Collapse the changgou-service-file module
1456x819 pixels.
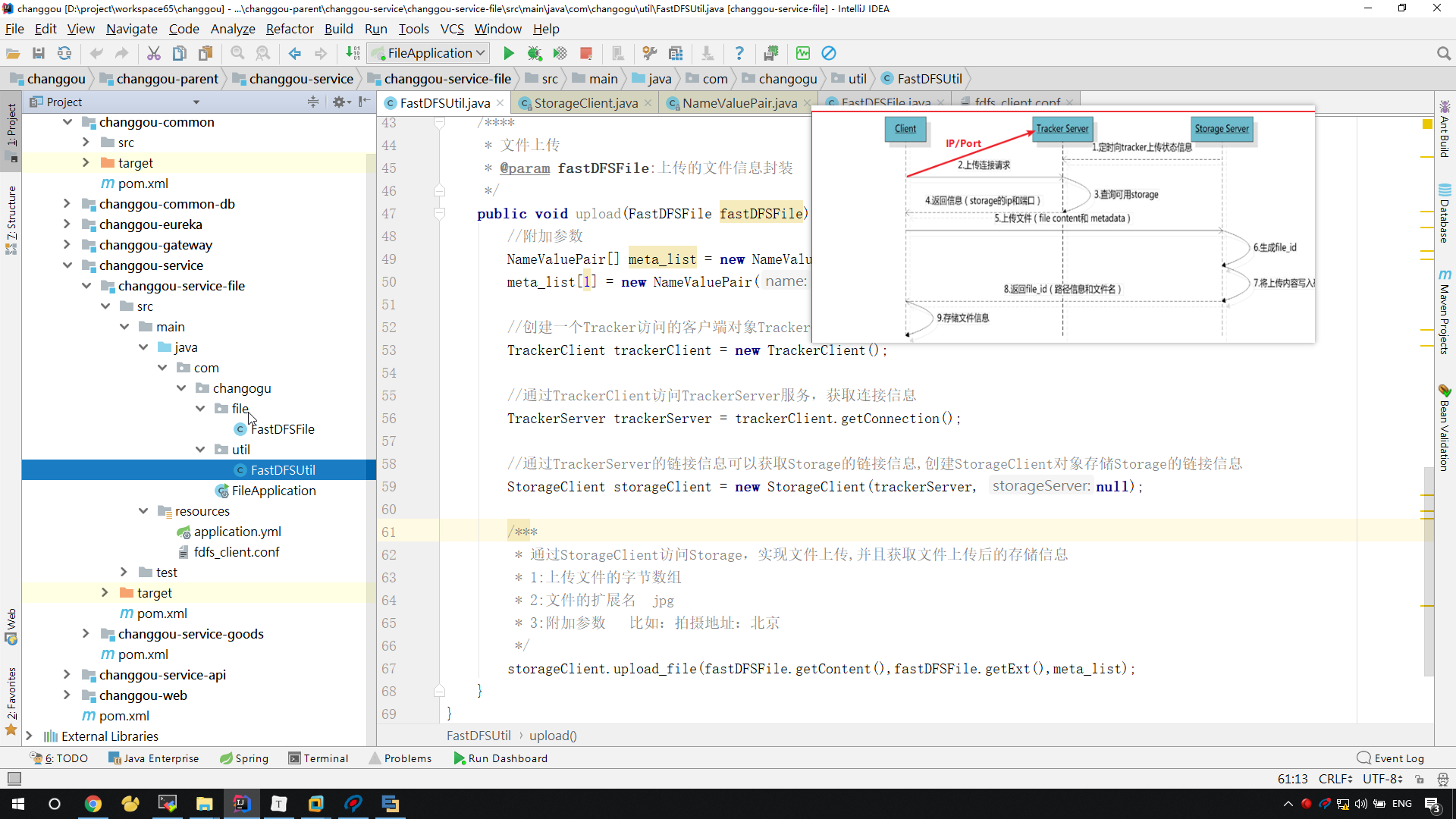[86, 286]
